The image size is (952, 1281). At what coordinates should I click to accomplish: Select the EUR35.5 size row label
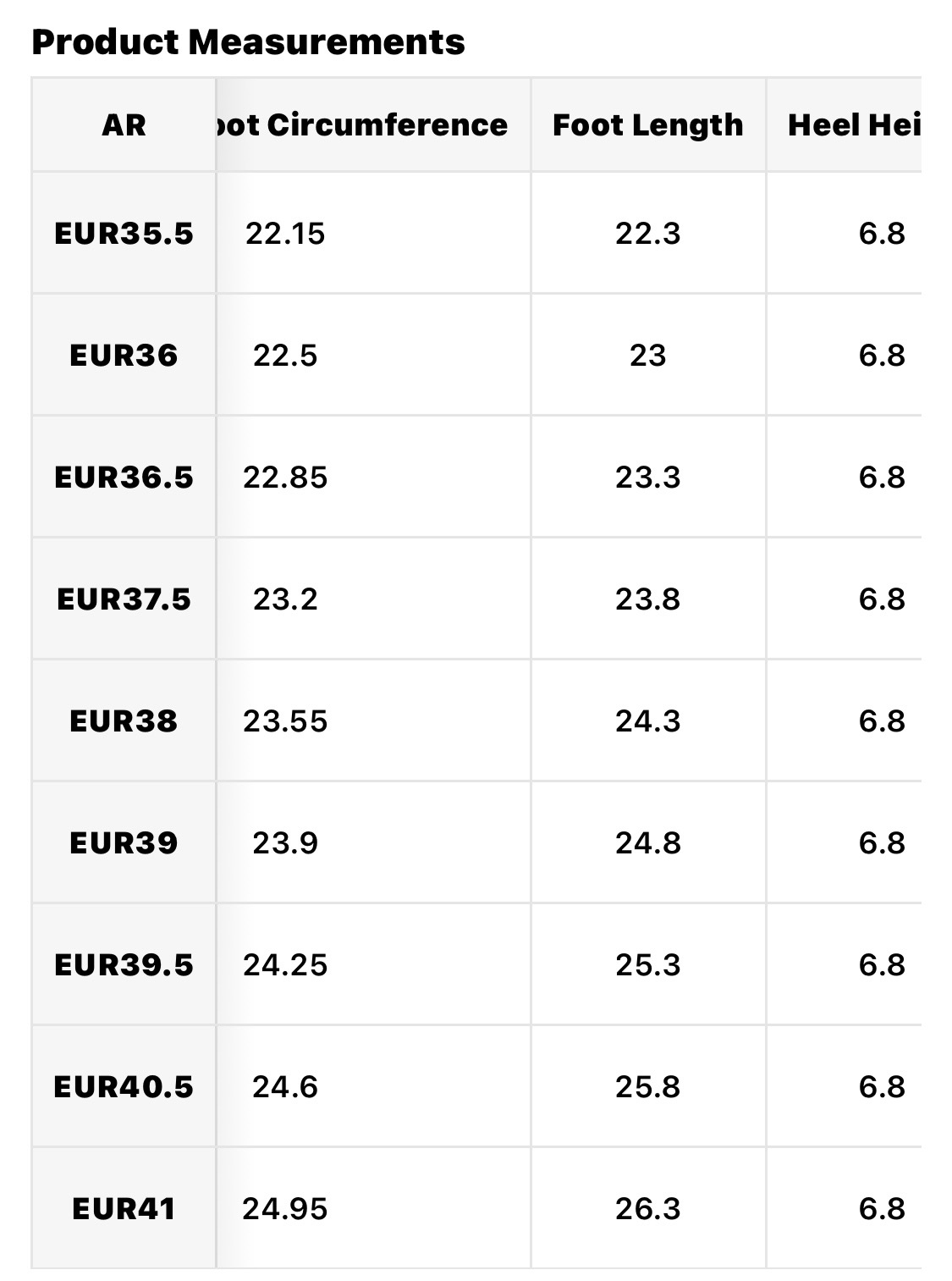click(x=124, y=233)
